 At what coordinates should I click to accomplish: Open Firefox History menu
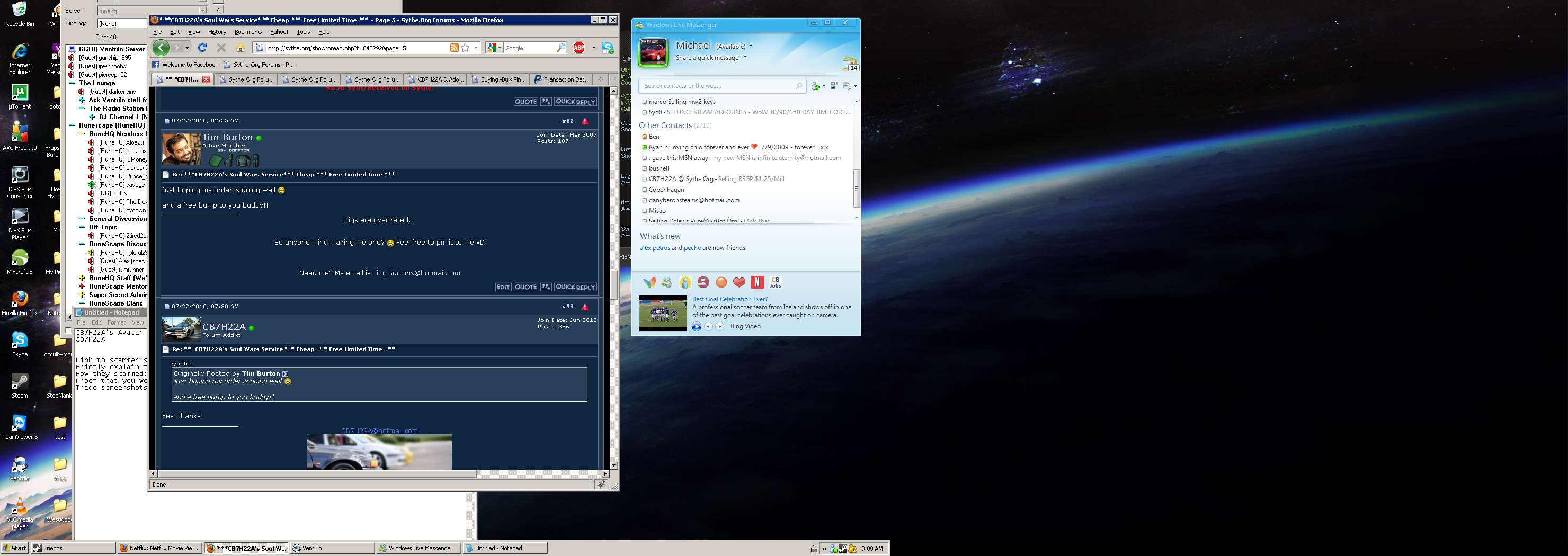pyautogui.click(x=217, y=32)
